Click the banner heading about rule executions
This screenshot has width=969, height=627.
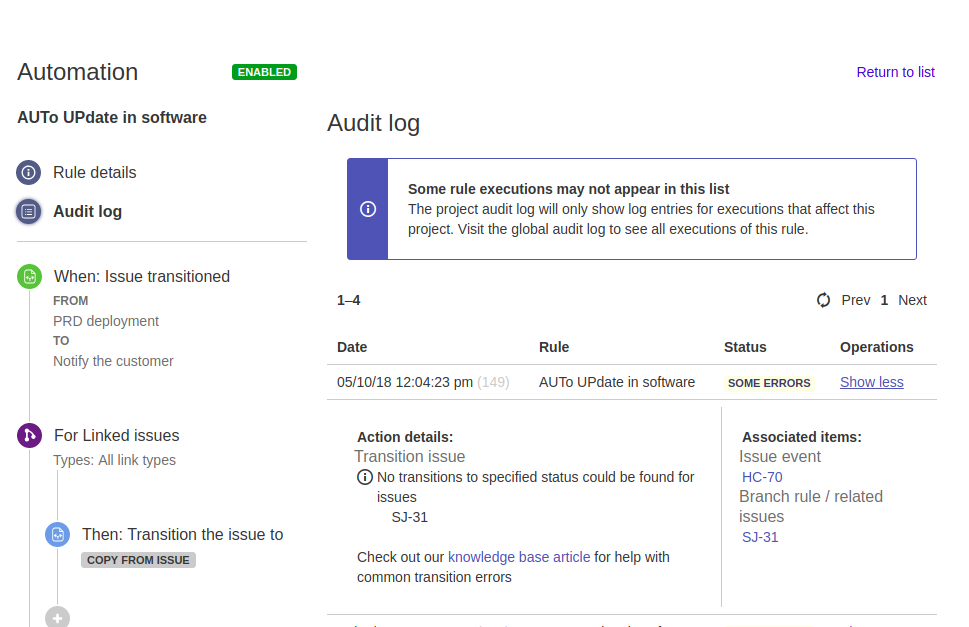point(569,189)
